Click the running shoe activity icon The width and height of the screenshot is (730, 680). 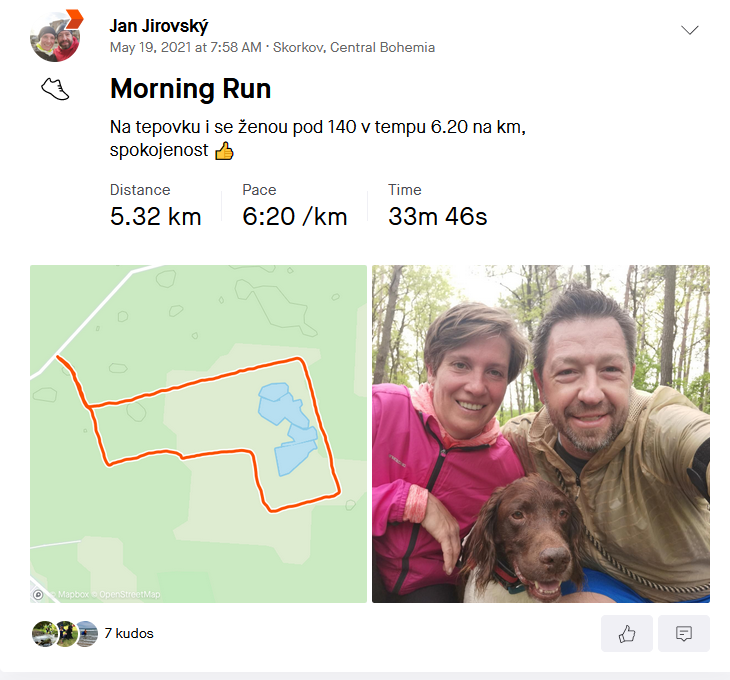click(x=55, y=89)
